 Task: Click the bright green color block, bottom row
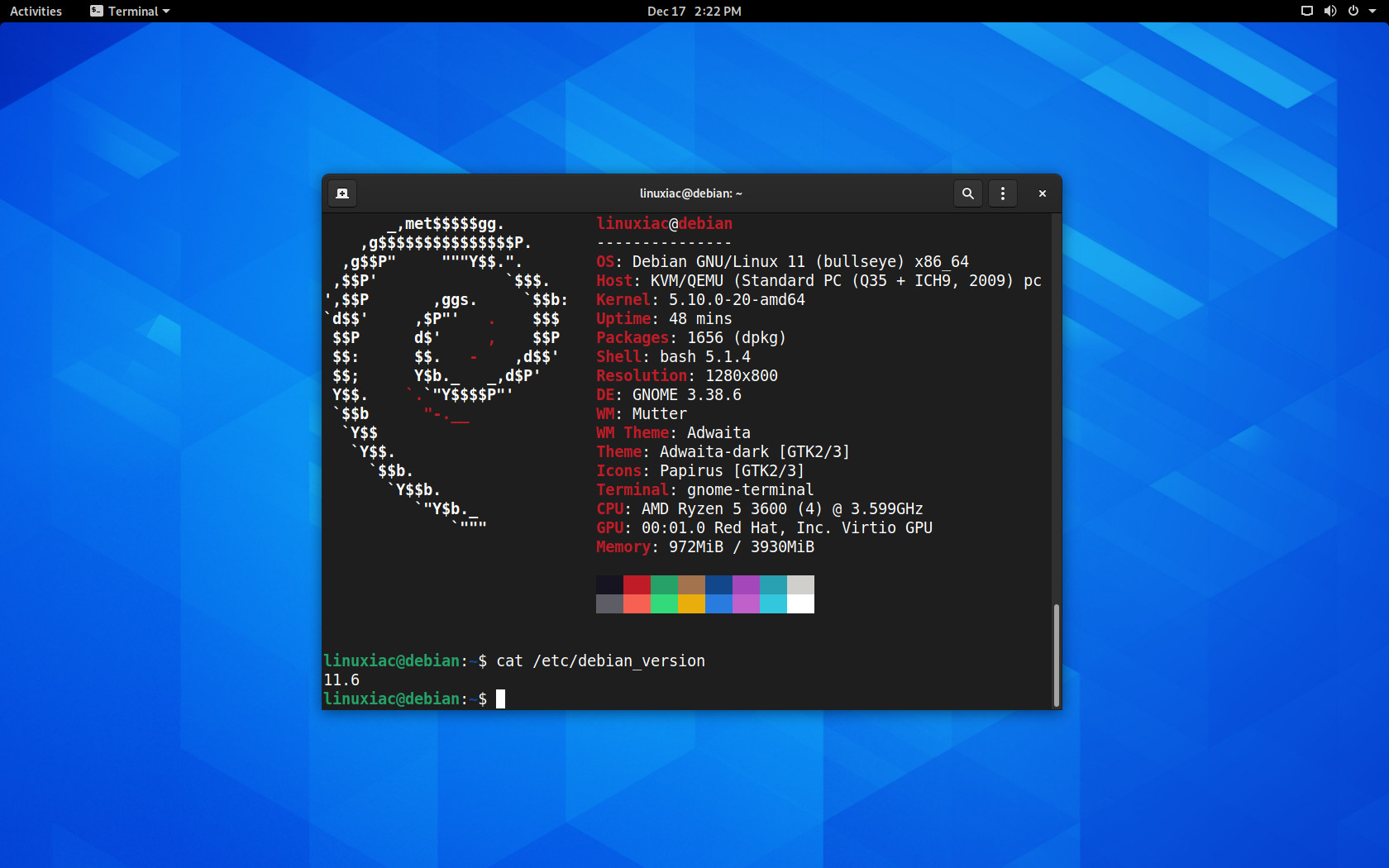(664, 603)
